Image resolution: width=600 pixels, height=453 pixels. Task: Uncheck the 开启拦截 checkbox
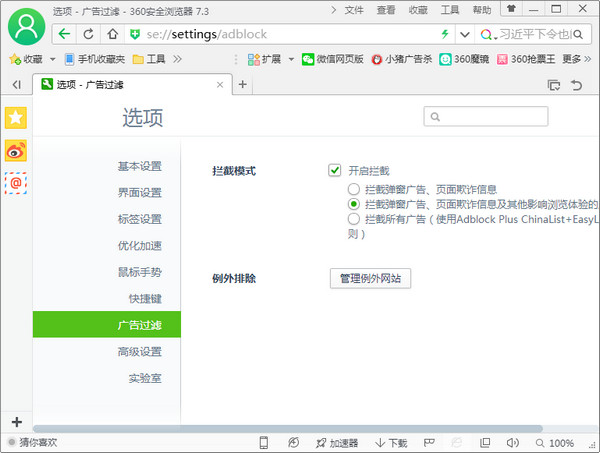(x=334, y=170)
